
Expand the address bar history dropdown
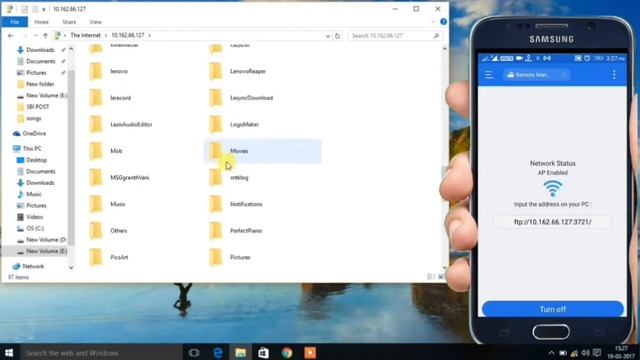coord(327,36)
